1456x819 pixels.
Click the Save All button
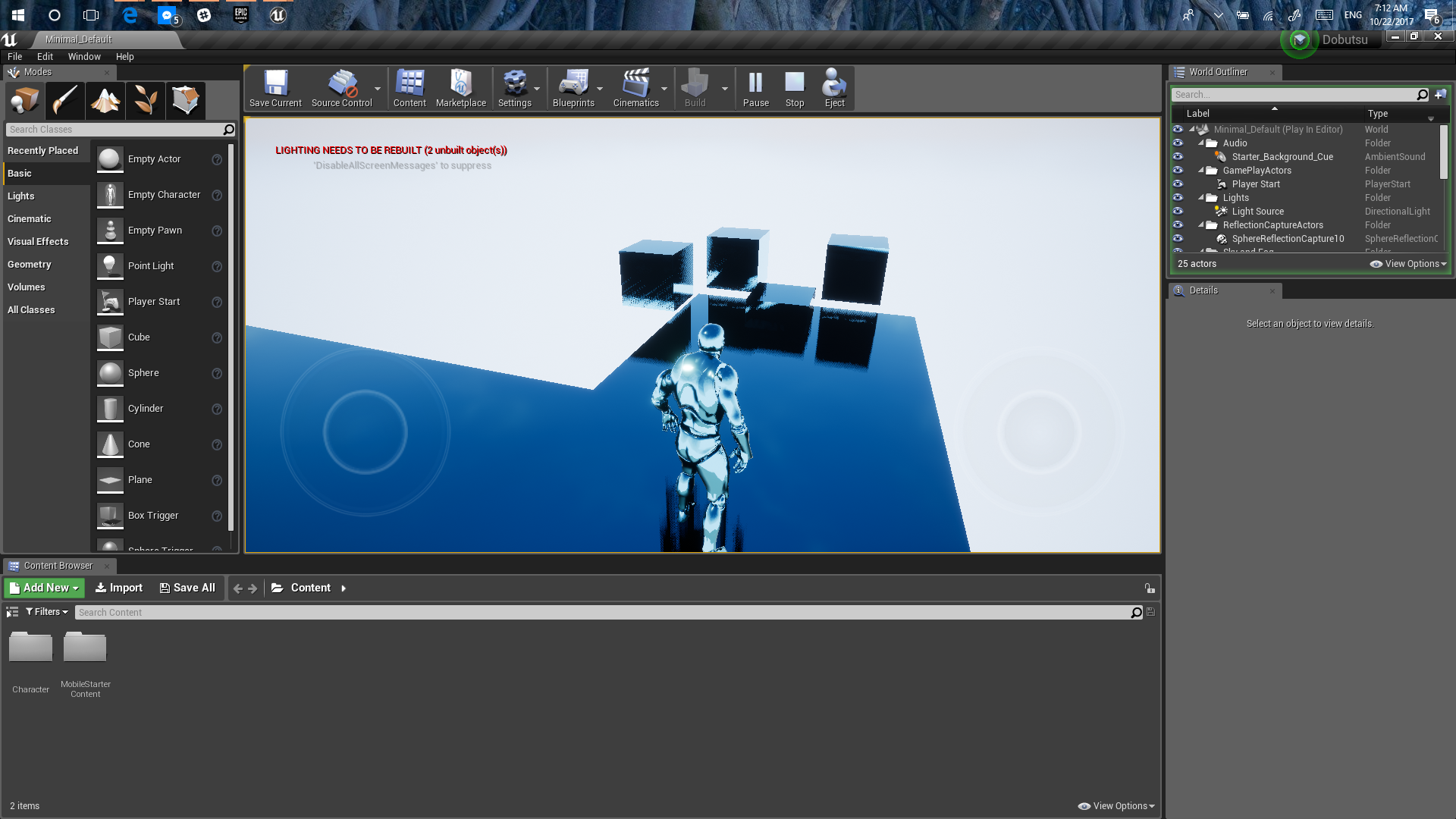tap(187, 588)
